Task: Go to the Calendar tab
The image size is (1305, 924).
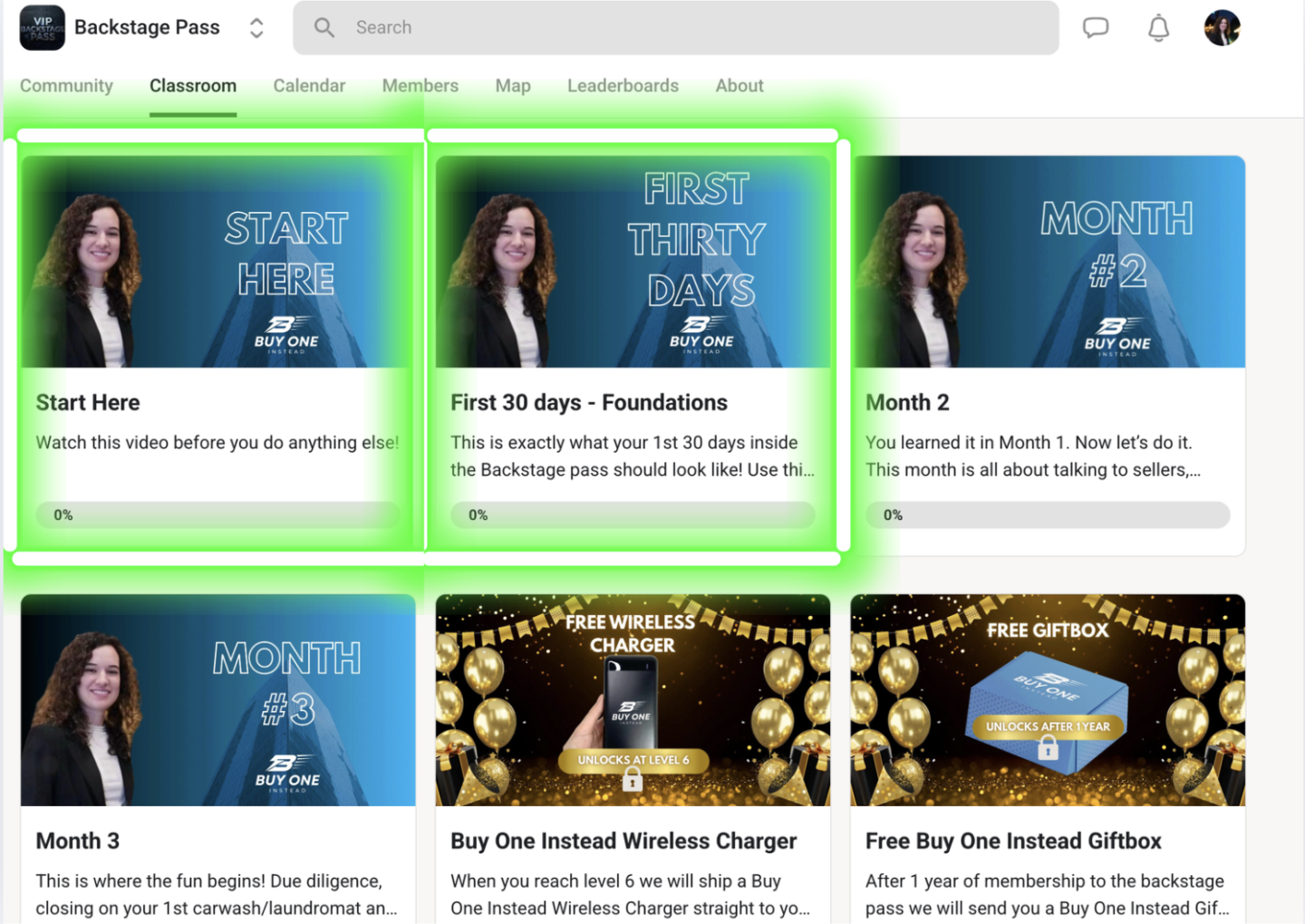Action: (x=309, y=85)
